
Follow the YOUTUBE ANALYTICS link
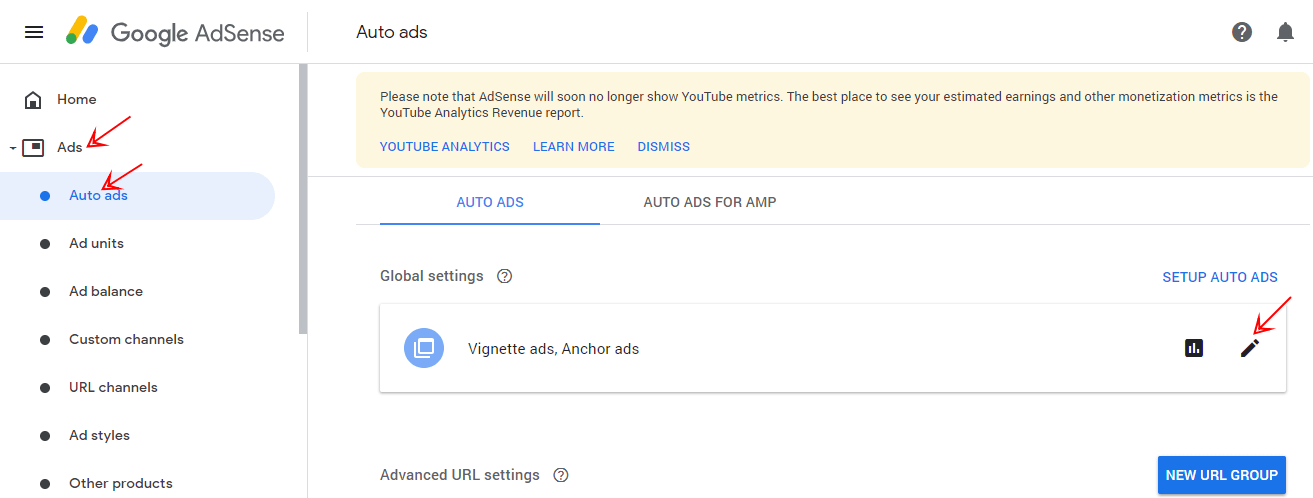tap(445, 146)
